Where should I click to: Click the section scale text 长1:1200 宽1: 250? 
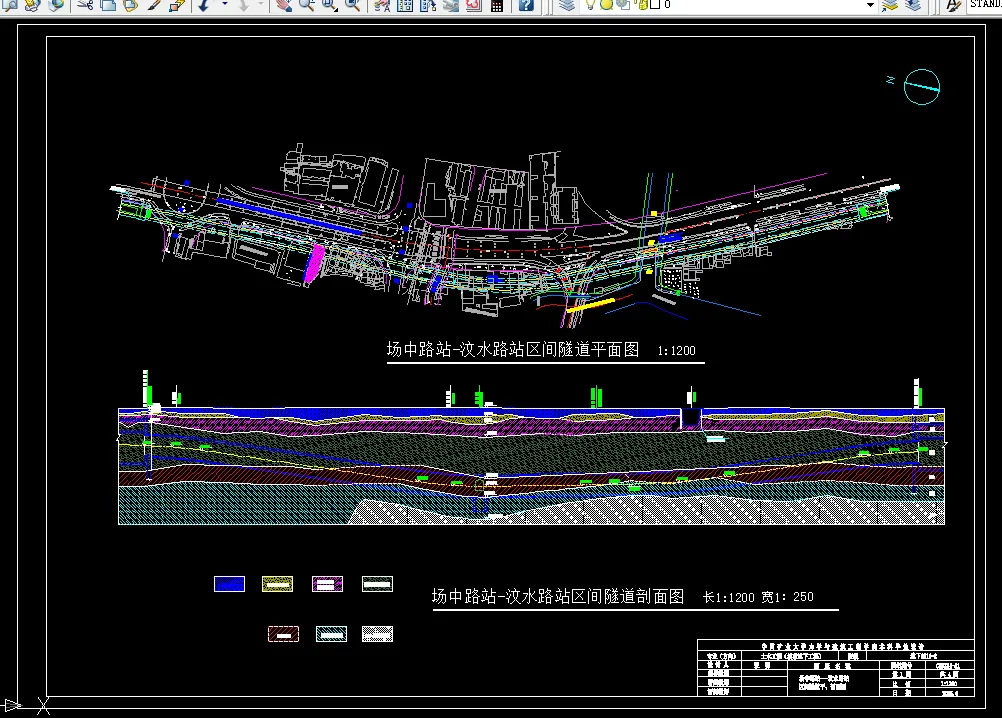759,597
